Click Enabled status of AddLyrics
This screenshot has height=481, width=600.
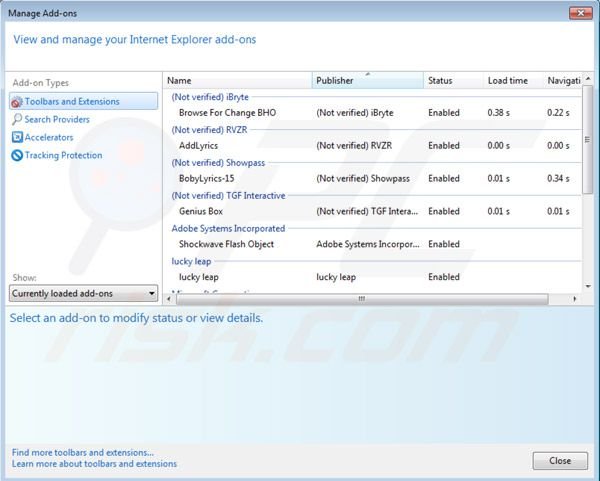click(444, 146)
